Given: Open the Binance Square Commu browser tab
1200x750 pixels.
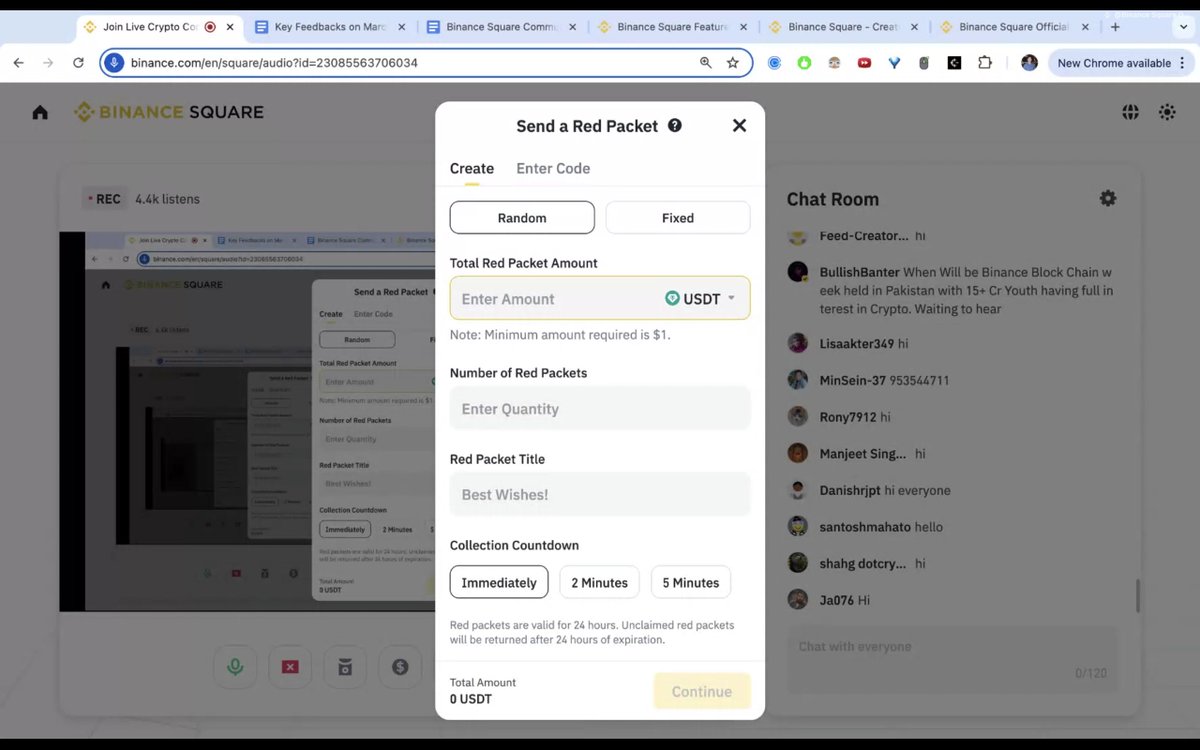Looking at the screenshot, I should [502, 27].
